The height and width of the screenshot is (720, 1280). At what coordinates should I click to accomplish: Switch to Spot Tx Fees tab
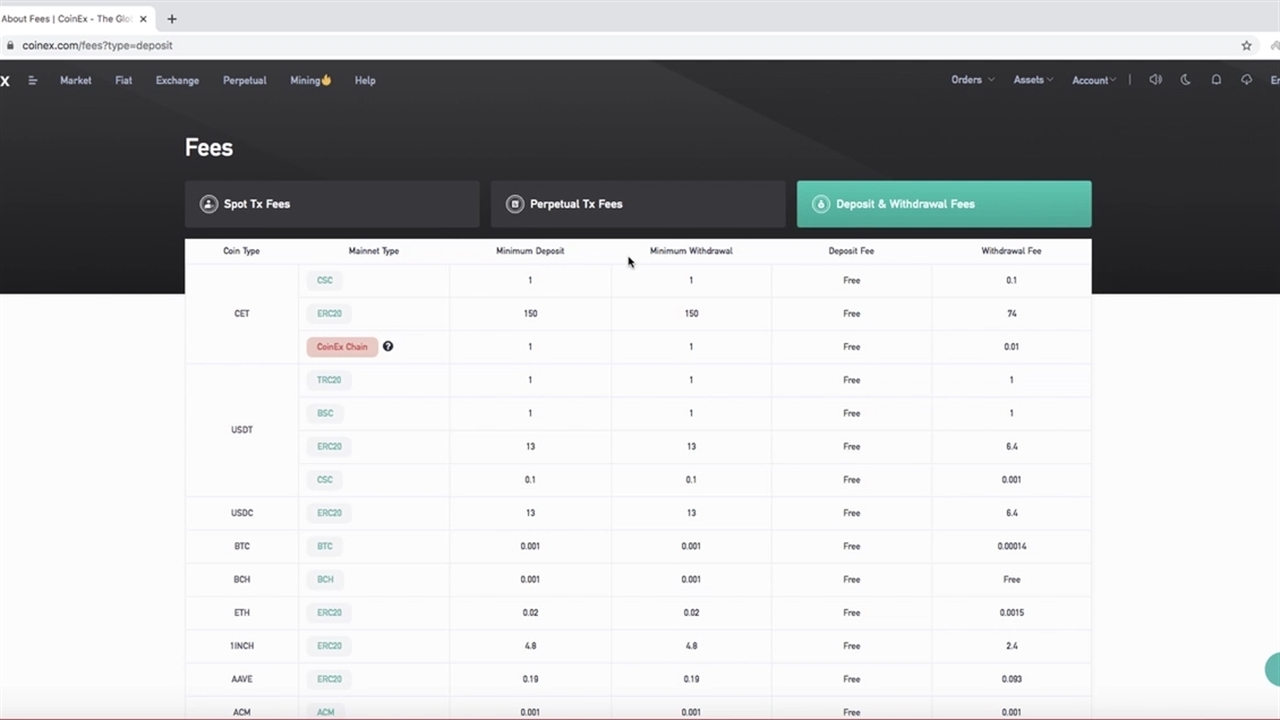332,204
